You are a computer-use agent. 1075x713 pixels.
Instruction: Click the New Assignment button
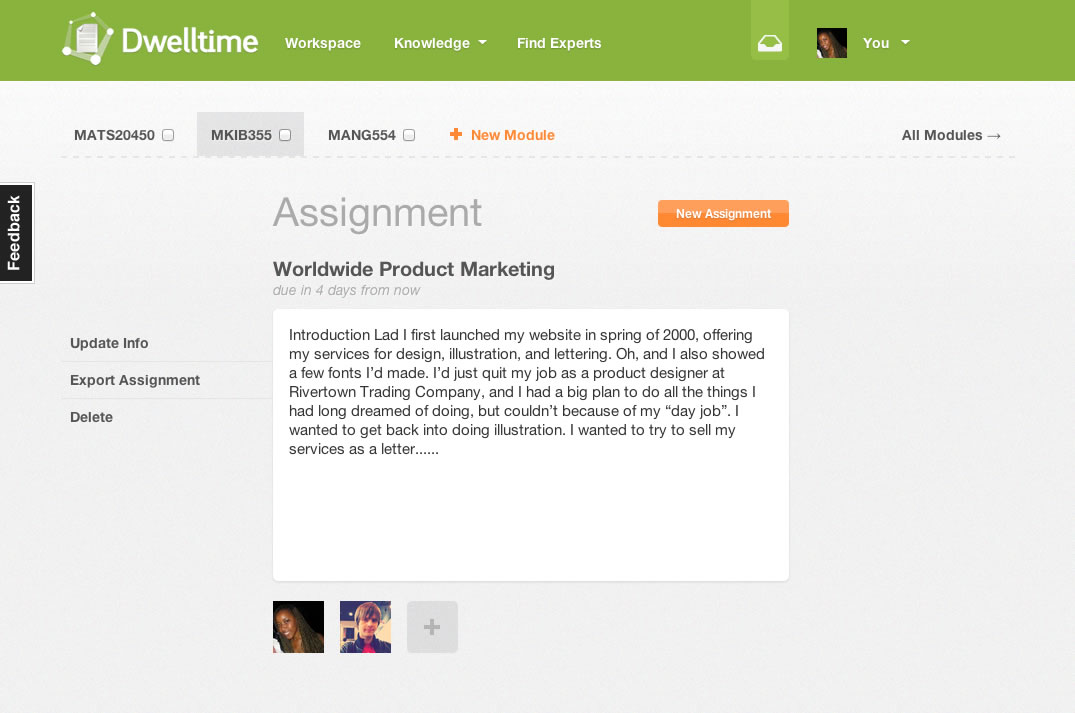[x=723, y=213]
